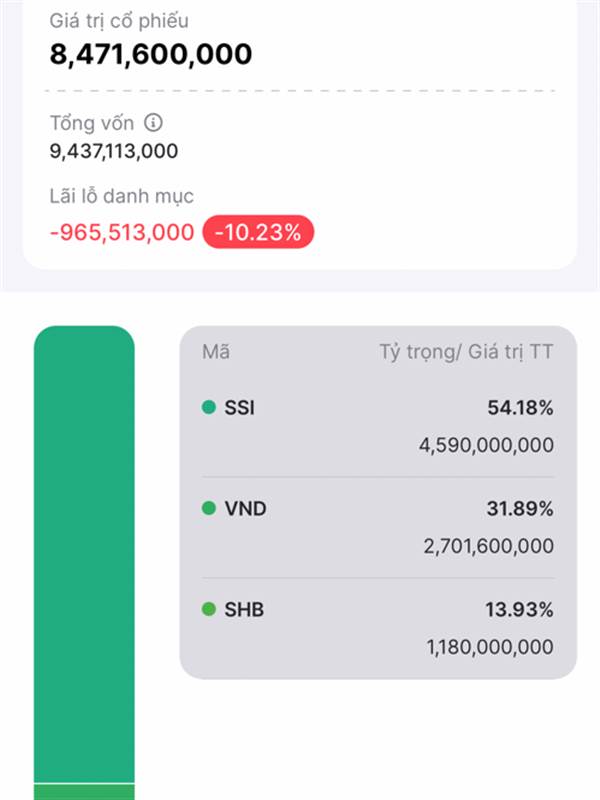Tap the lower segment of allocation bar
Screen dimensions: 600x800
84,792
